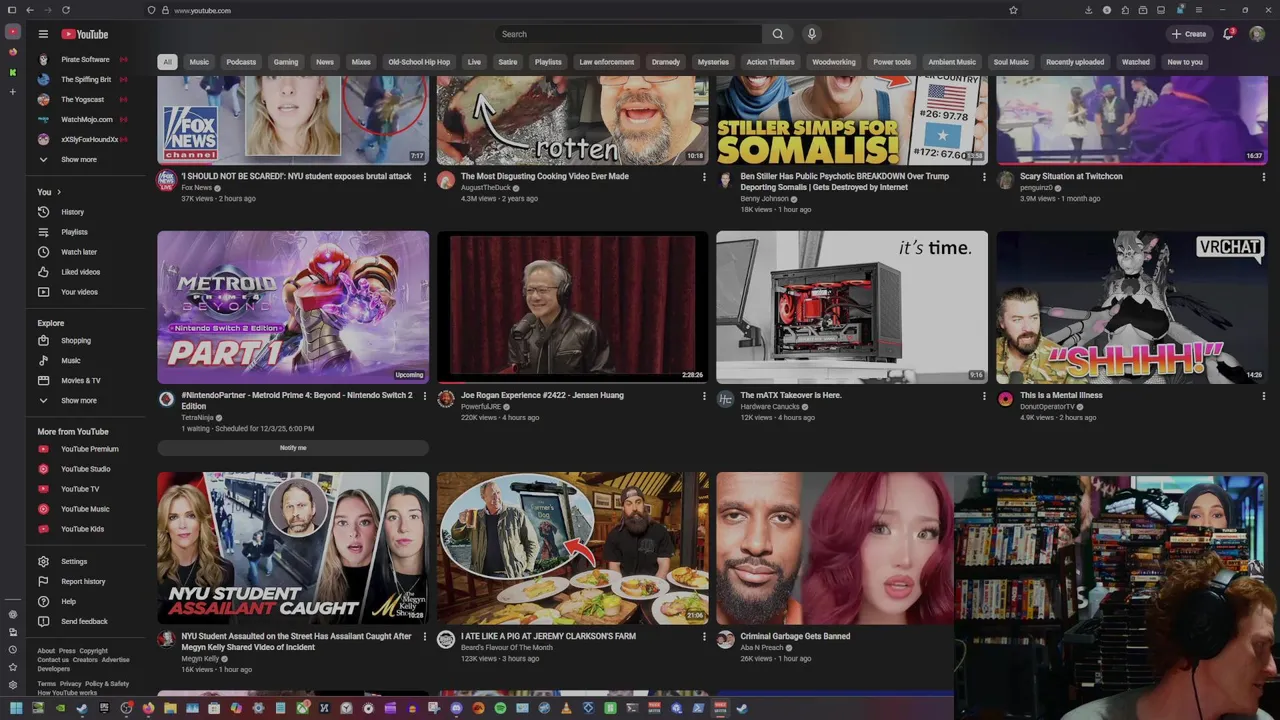The height and width of the screenshot is (720, 1280).
Task: Open Send feedback in sidebar
Action: point(84,622)
